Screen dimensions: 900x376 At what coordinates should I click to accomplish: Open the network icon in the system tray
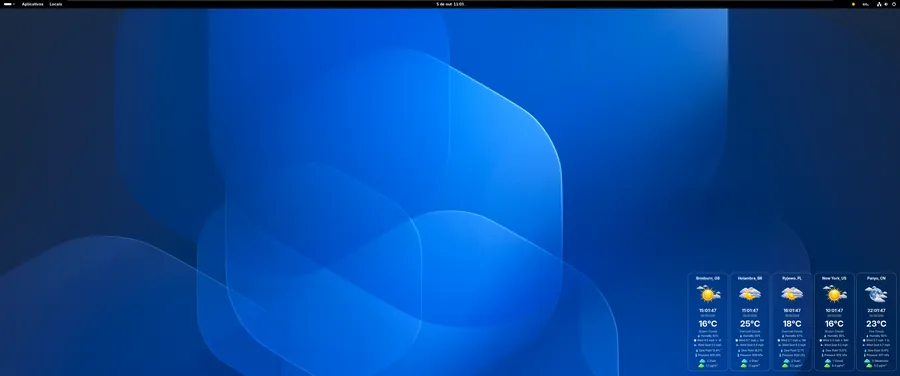click(879, 4)
